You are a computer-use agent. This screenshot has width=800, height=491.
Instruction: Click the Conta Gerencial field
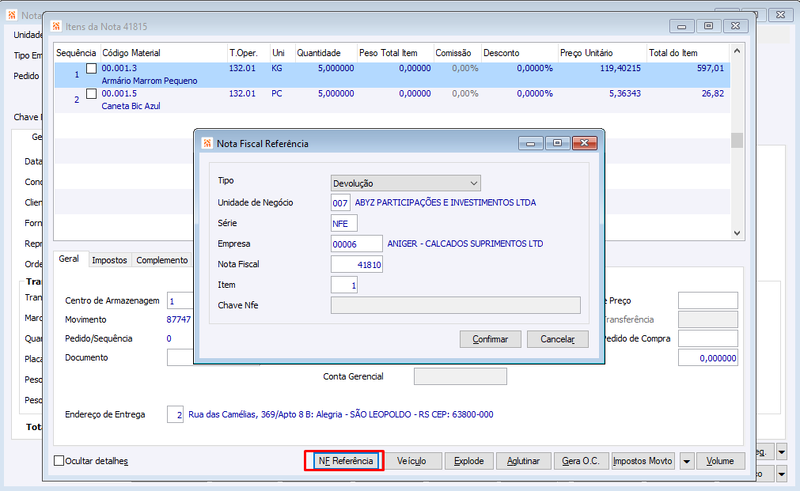tap(460, 377)
